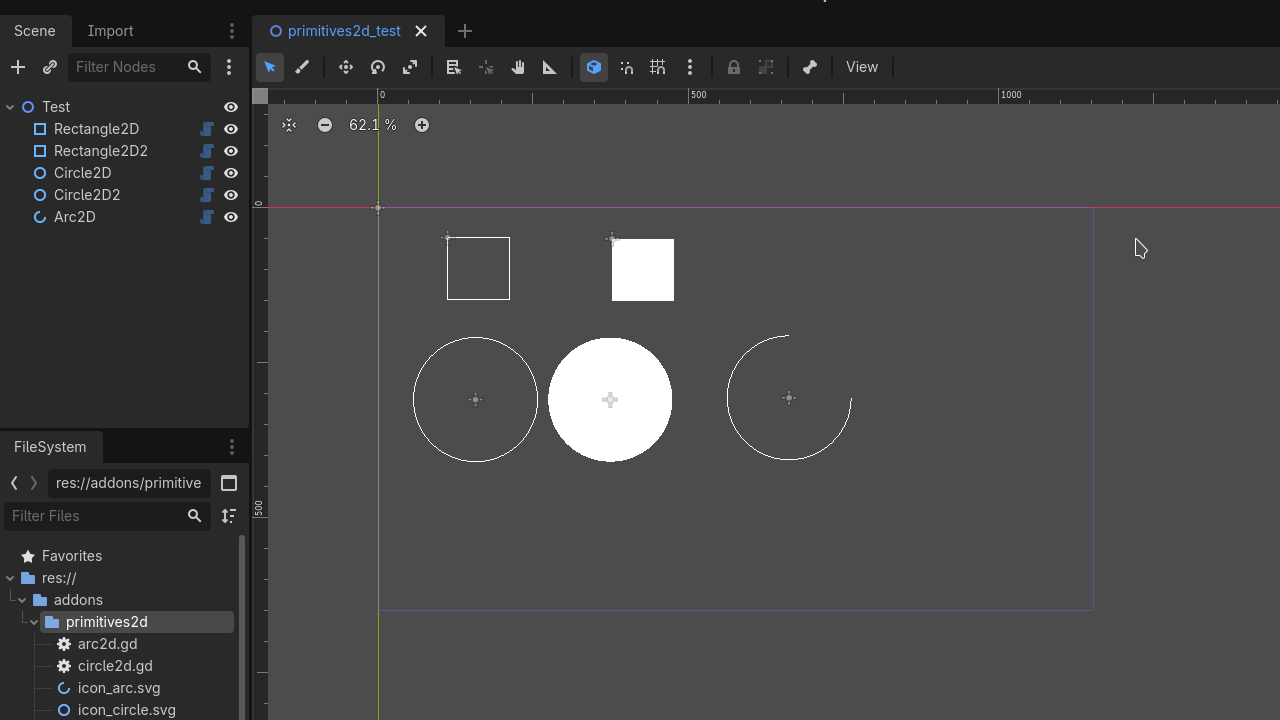This screenshot has width=1280, height=720.
Task: Zoom out with the minus button
Action: point(325,125)
